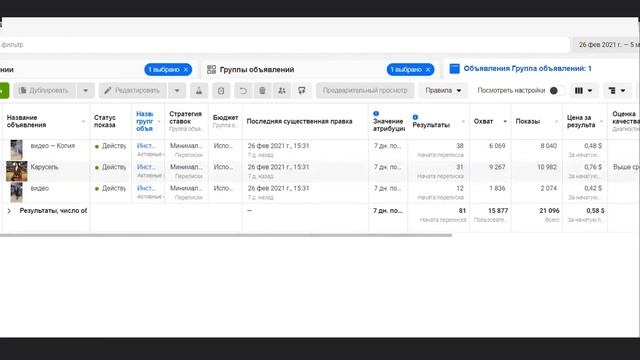
Task: Click the people audience icon in toolbar
Action: coord(282,91)
